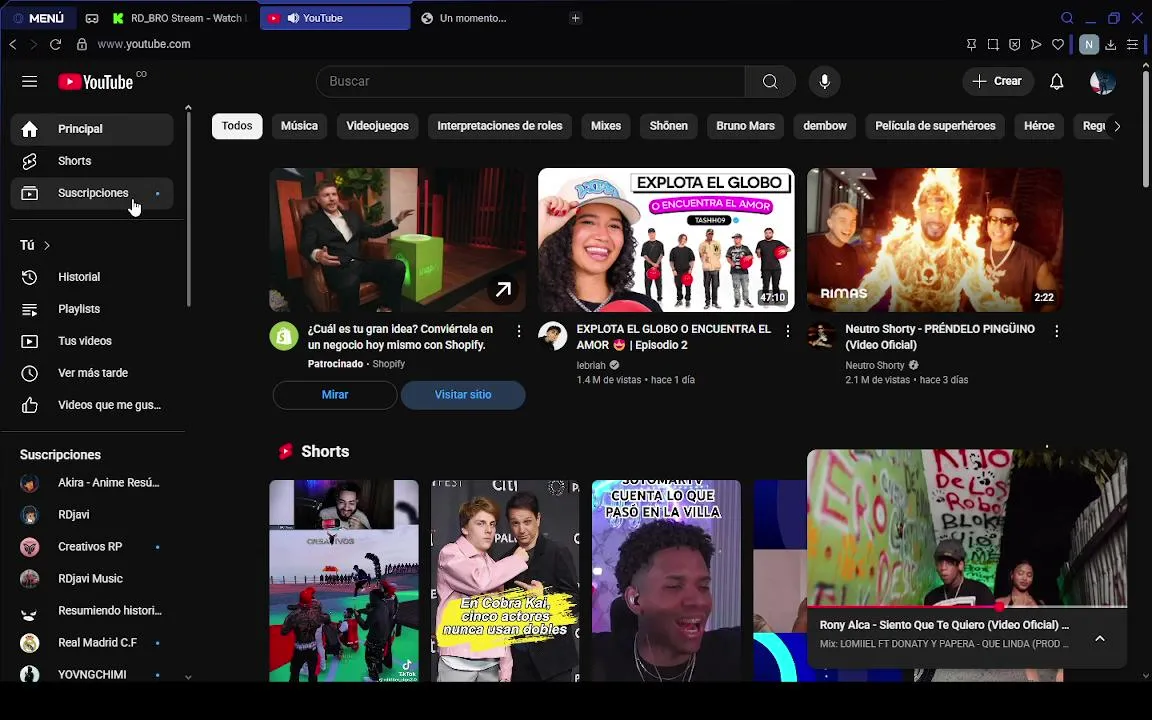Open the short about La Villa
Viewport: 1152px width, 720px height.
coord(666,581)
